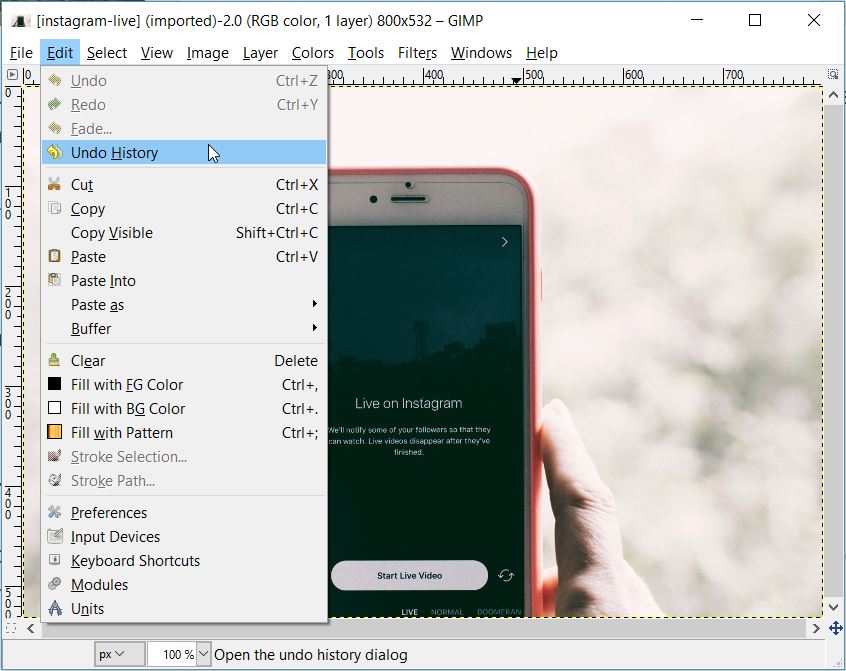Click the Undo History lamp icon
This screenshot has width=846, height=671.
click(54, 152)
